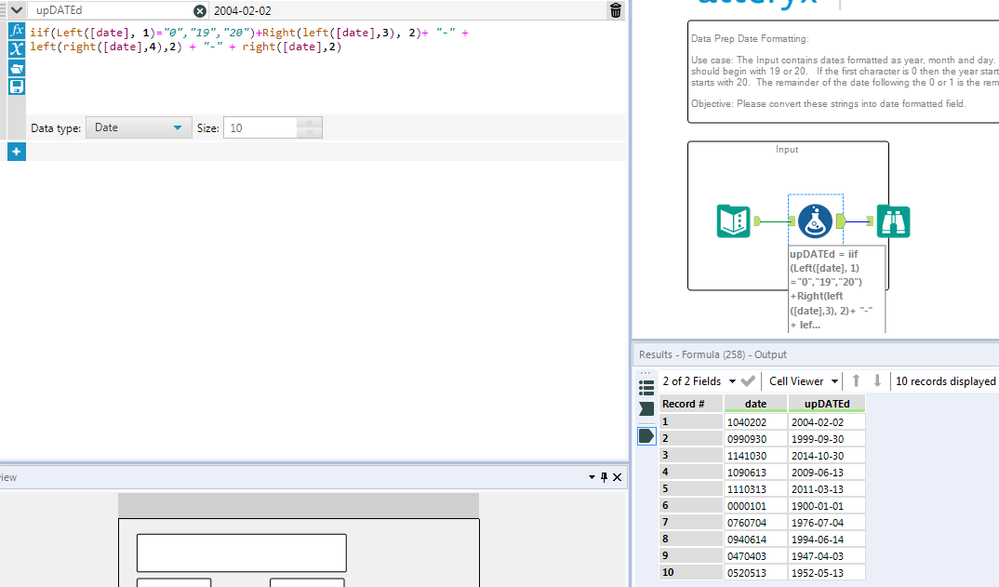Add a new expression with plus button
This screenshot has width=999, height=587.
tap(17, 152)
